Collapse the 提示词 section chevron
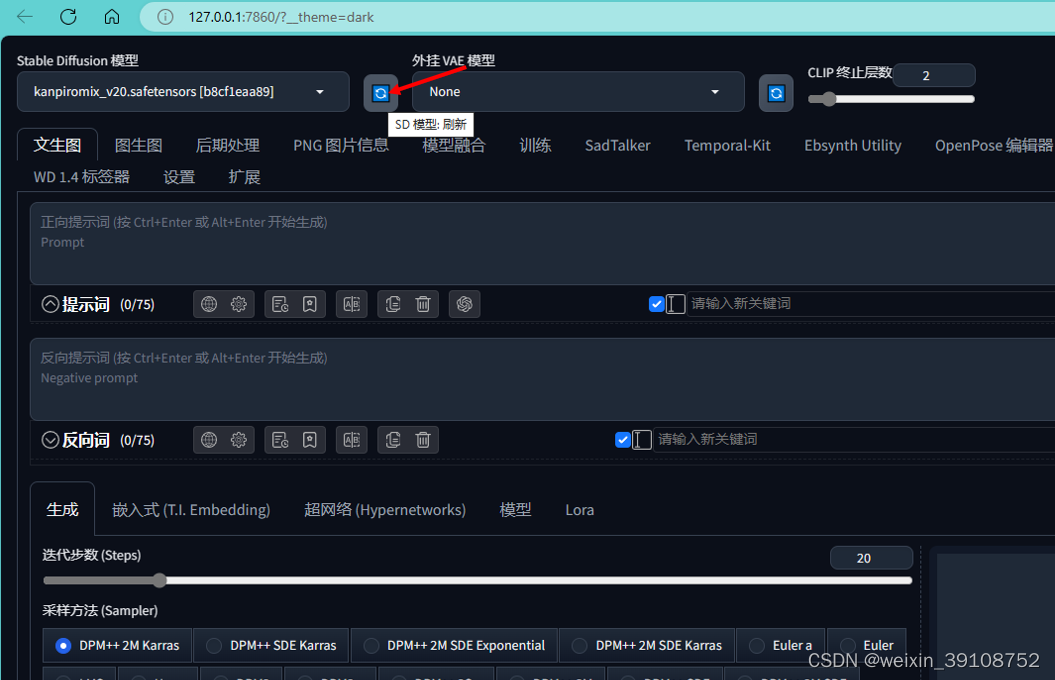 [x=50, y=304]
